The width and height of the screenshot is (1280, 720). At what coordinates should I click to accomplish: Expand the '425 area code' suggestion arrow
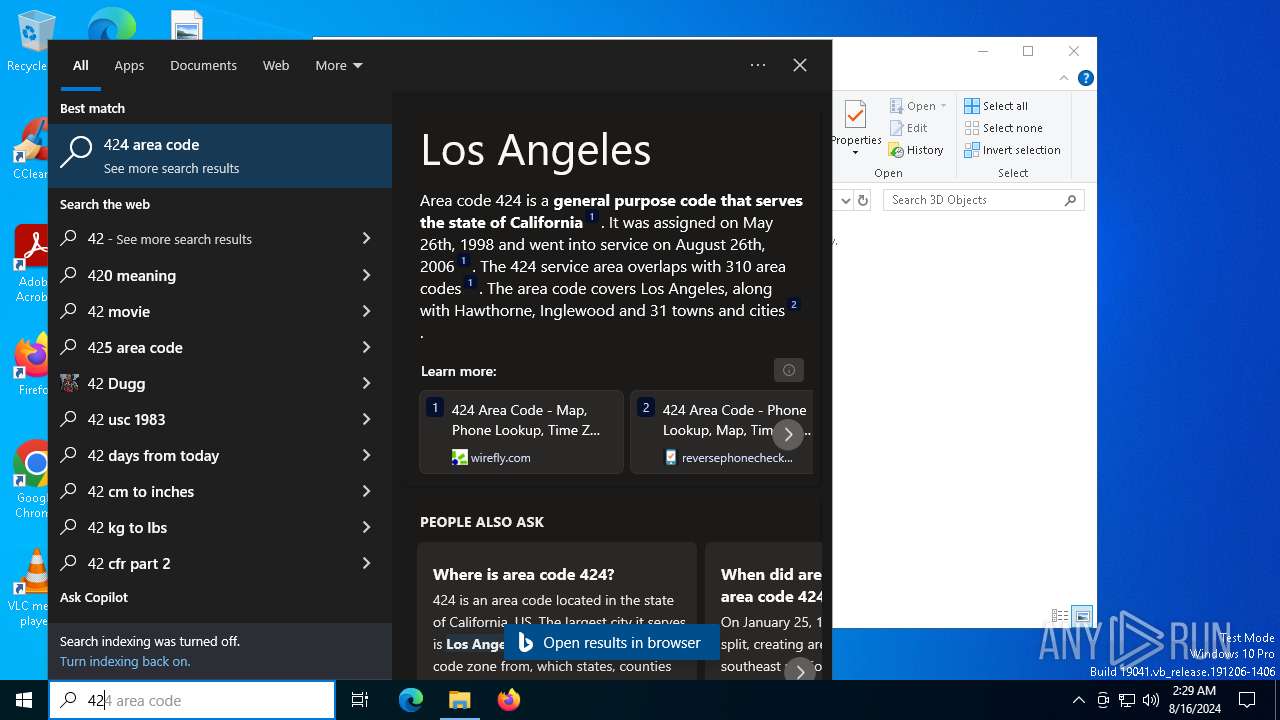click(x=366, y=347)
